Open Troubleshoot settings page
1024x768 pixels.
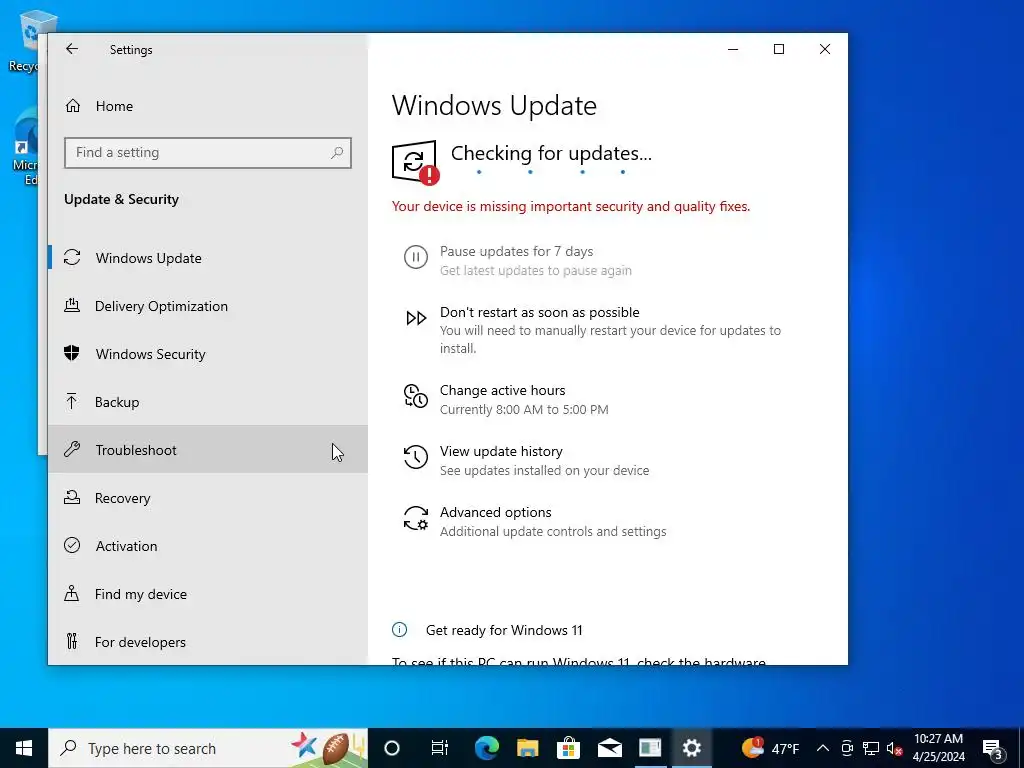click(208, 449)
